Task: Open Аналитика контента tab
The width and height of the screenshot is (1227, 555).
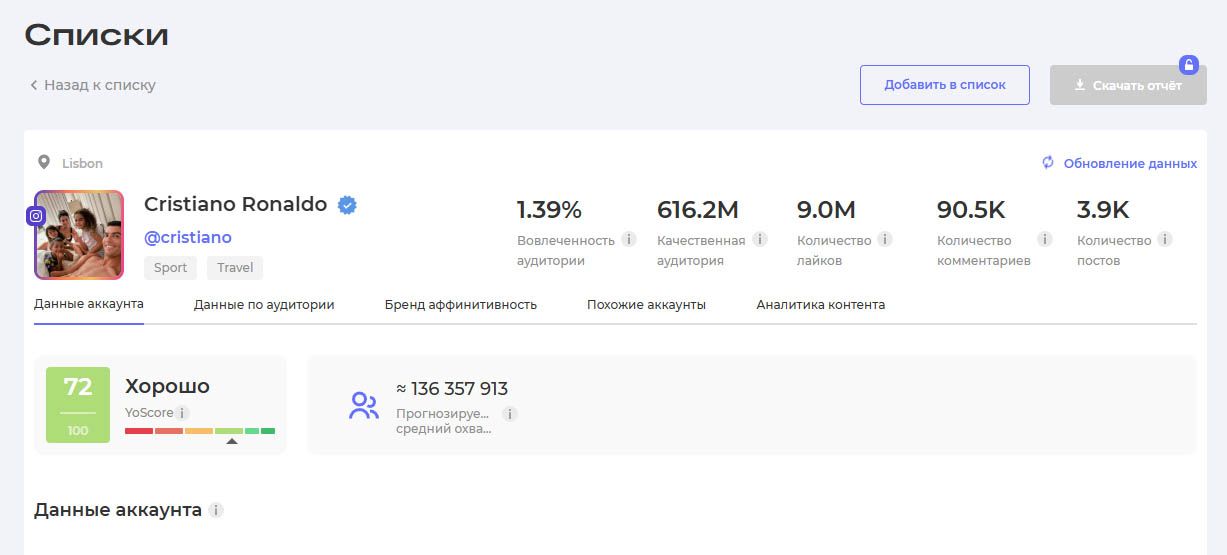Action: pos(821,305)
